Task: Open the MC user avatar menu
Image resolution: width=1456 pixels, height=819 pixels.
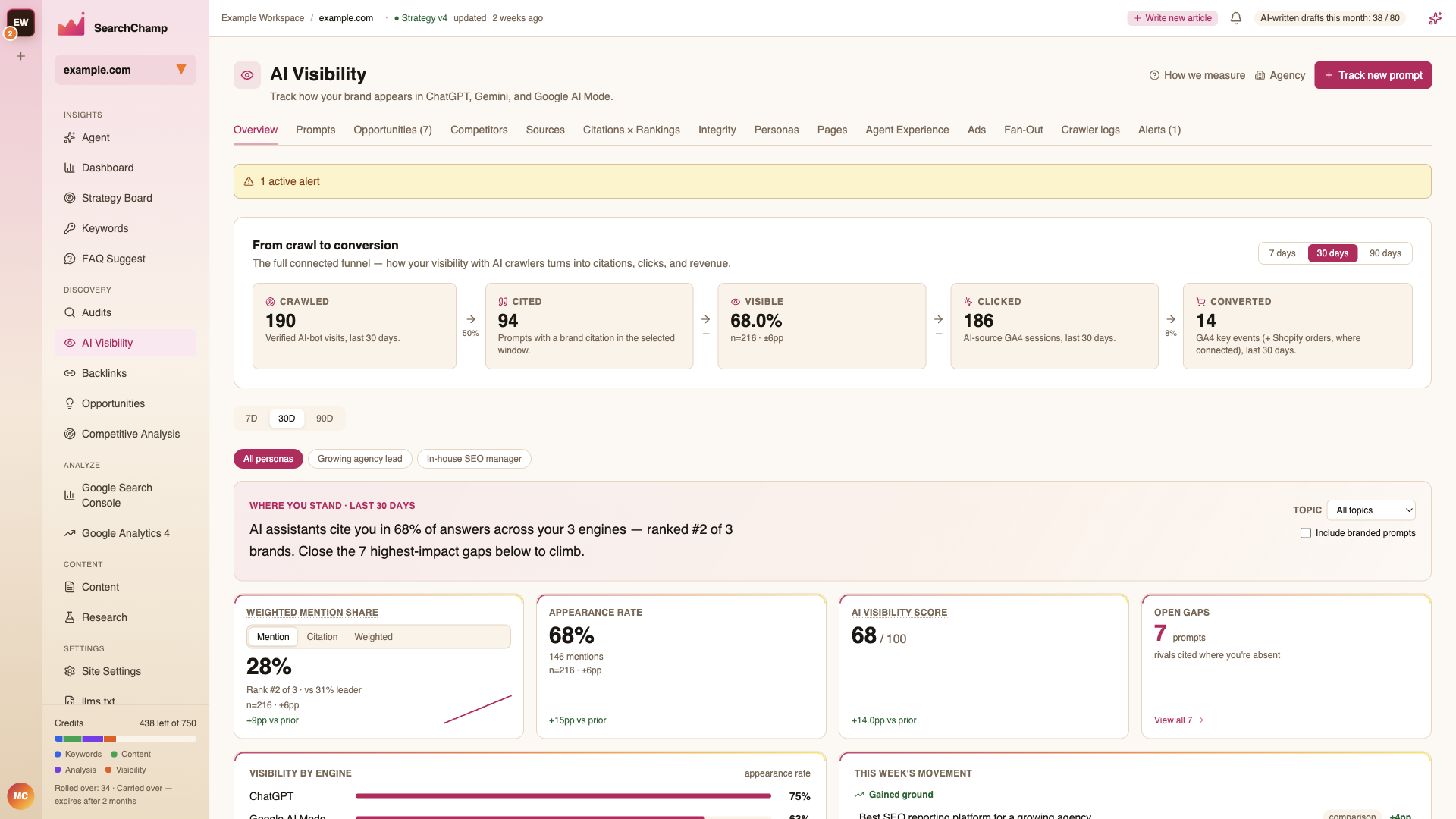Action: (20, 795)
